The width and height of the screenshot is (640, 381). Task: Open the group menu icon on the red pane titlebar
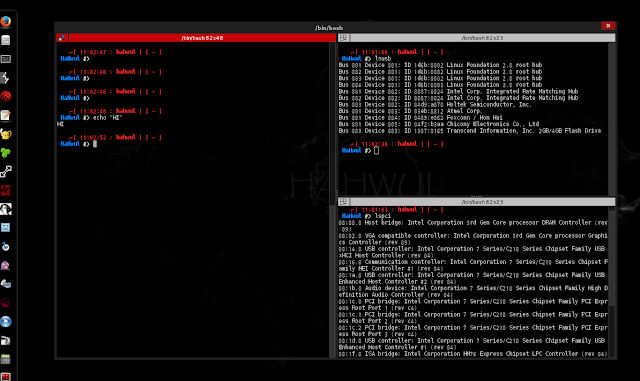[x=62, y=38]
